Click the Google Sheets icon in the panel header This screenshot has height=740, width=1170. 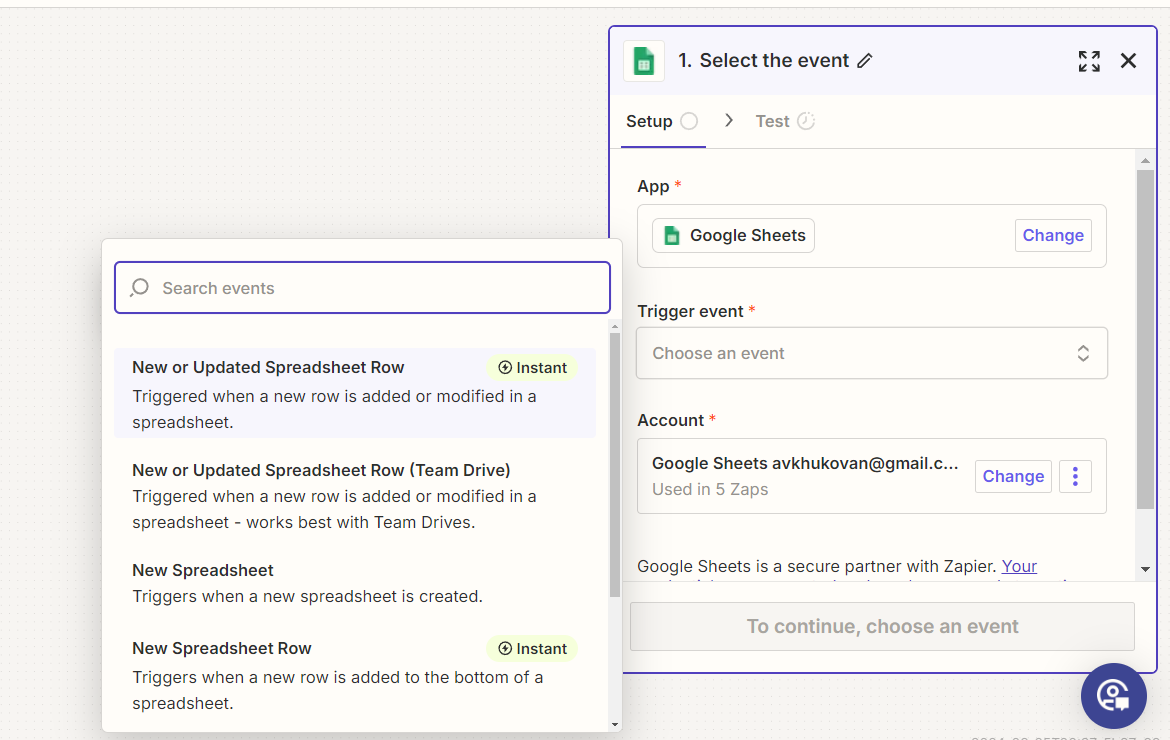tap(644, 61)
